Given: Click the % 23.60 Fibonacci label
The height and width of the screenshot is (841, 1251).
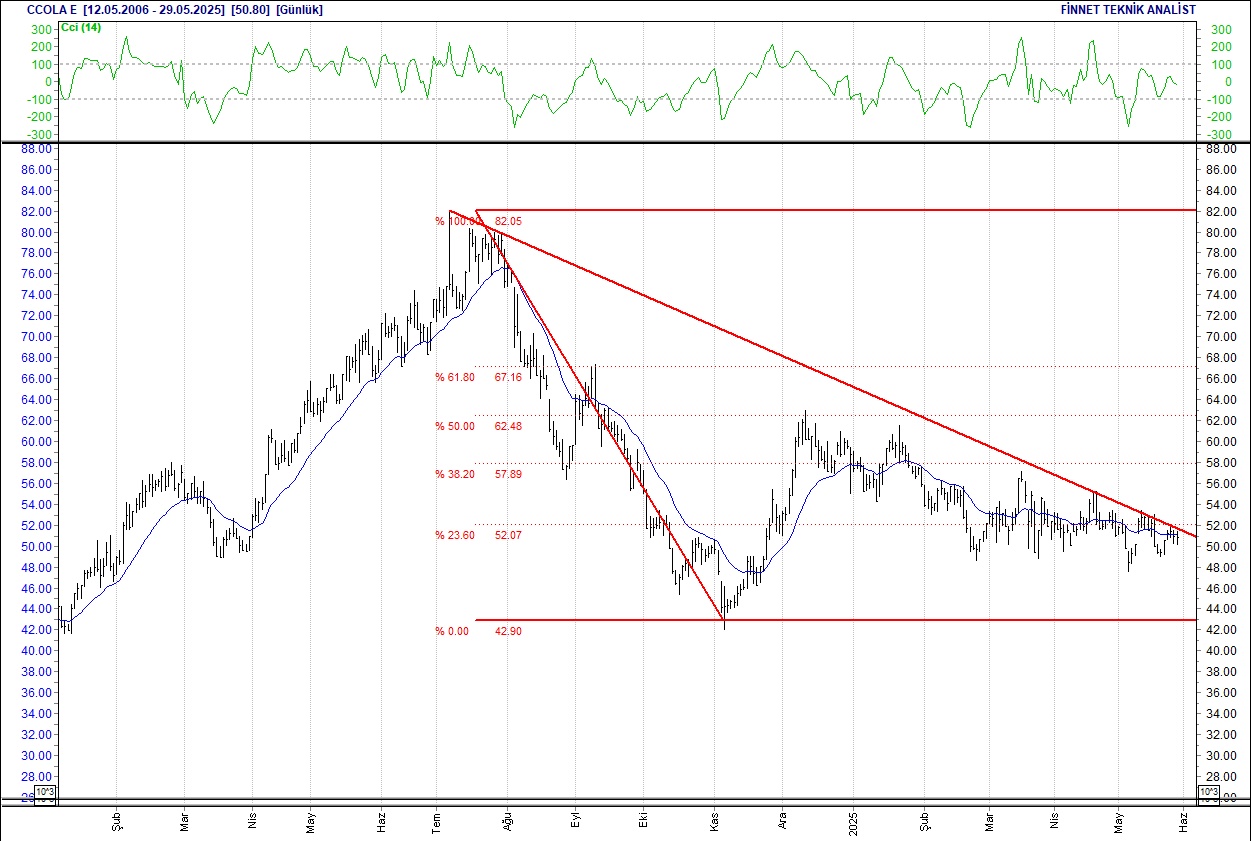Looking at the screenshot, I should [454, 535].
